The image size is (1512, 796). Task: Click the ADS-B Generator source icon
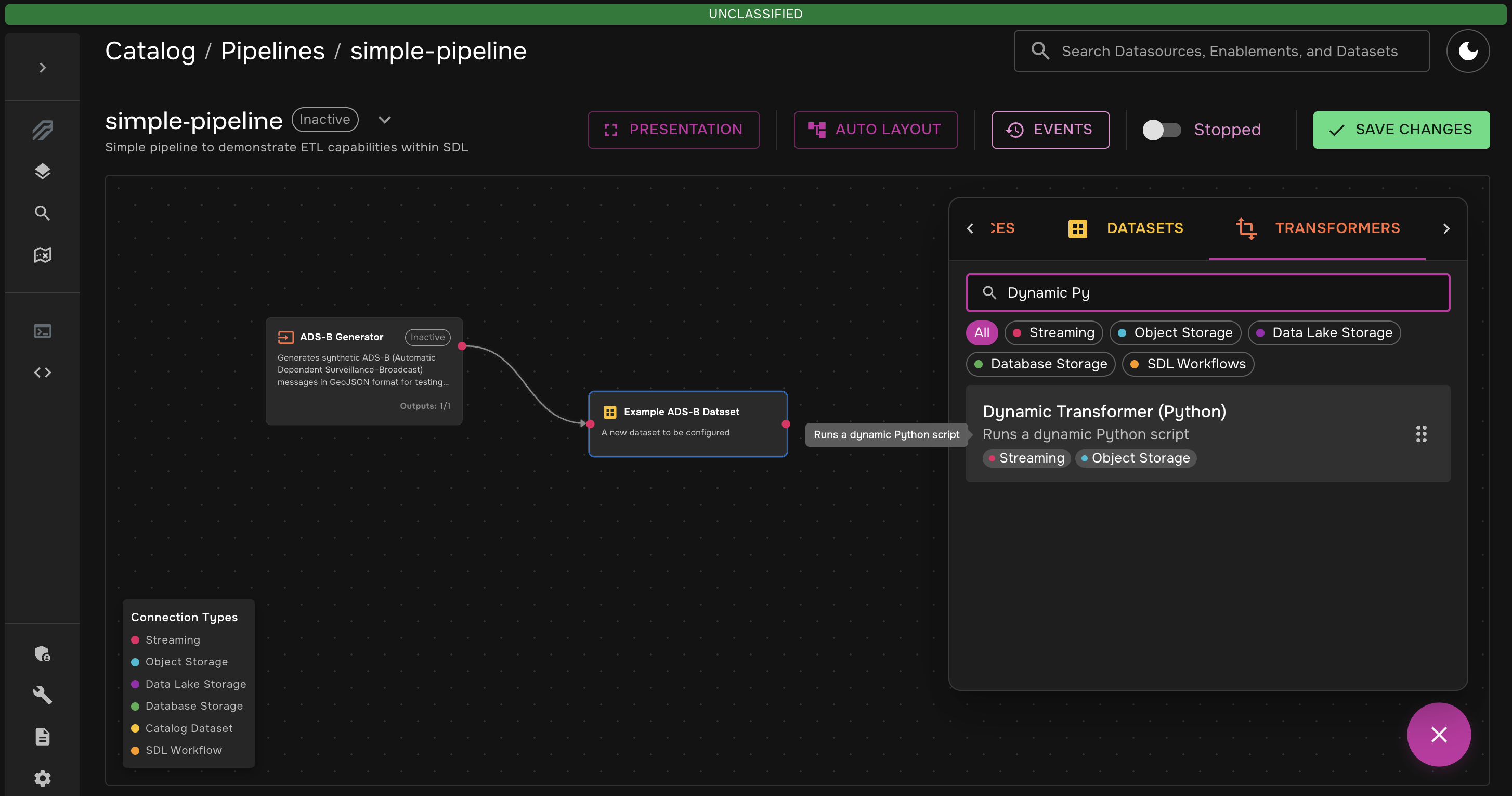point(285,337)
